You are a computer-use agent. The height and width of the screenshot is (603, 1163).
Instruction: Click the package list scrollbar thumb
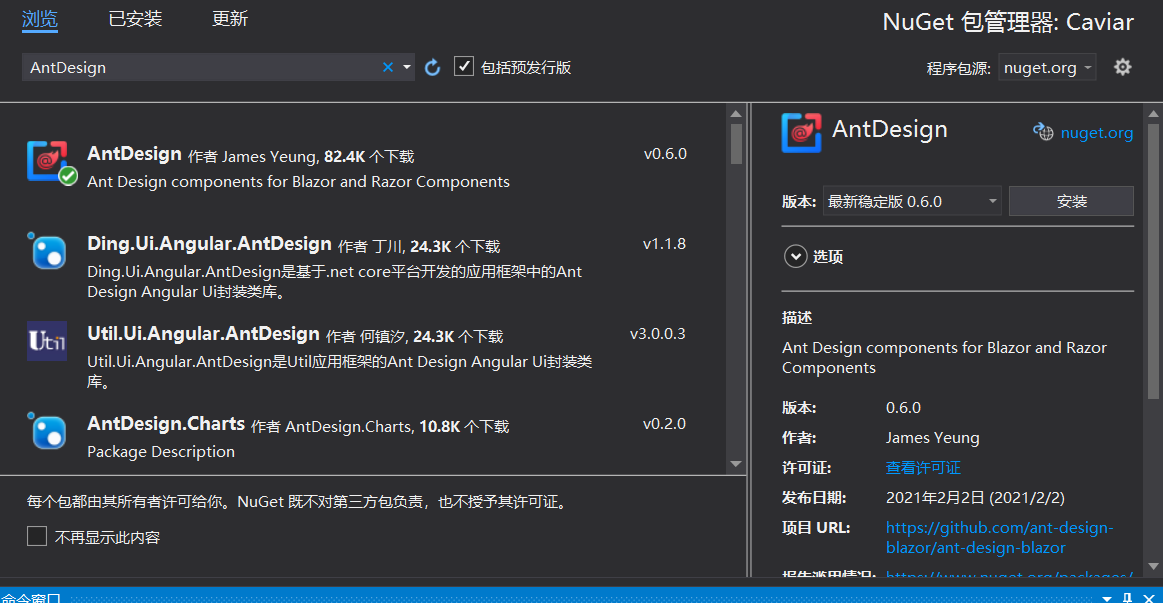click(x=736, y=143)
